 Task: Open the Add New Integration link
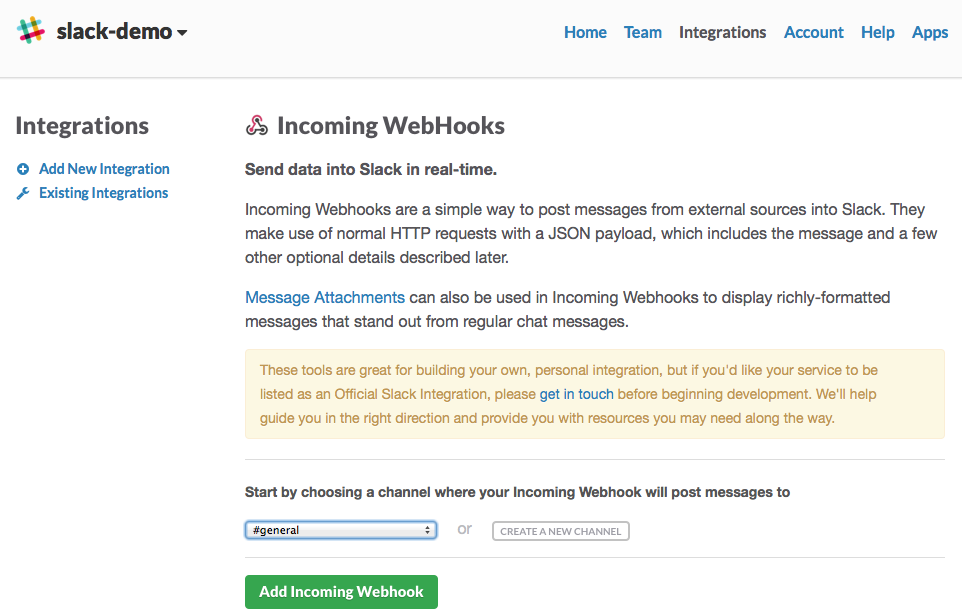104,169
